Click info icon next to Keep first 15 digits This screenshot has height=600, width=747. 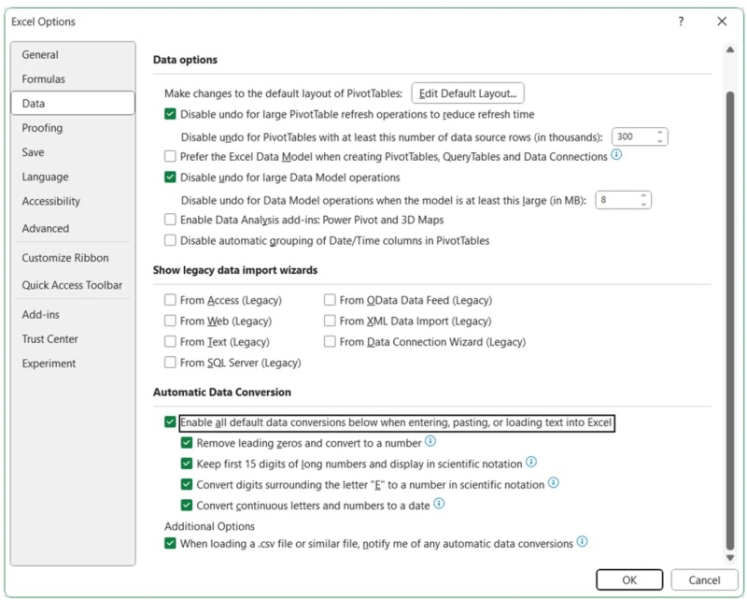point(531,462)
